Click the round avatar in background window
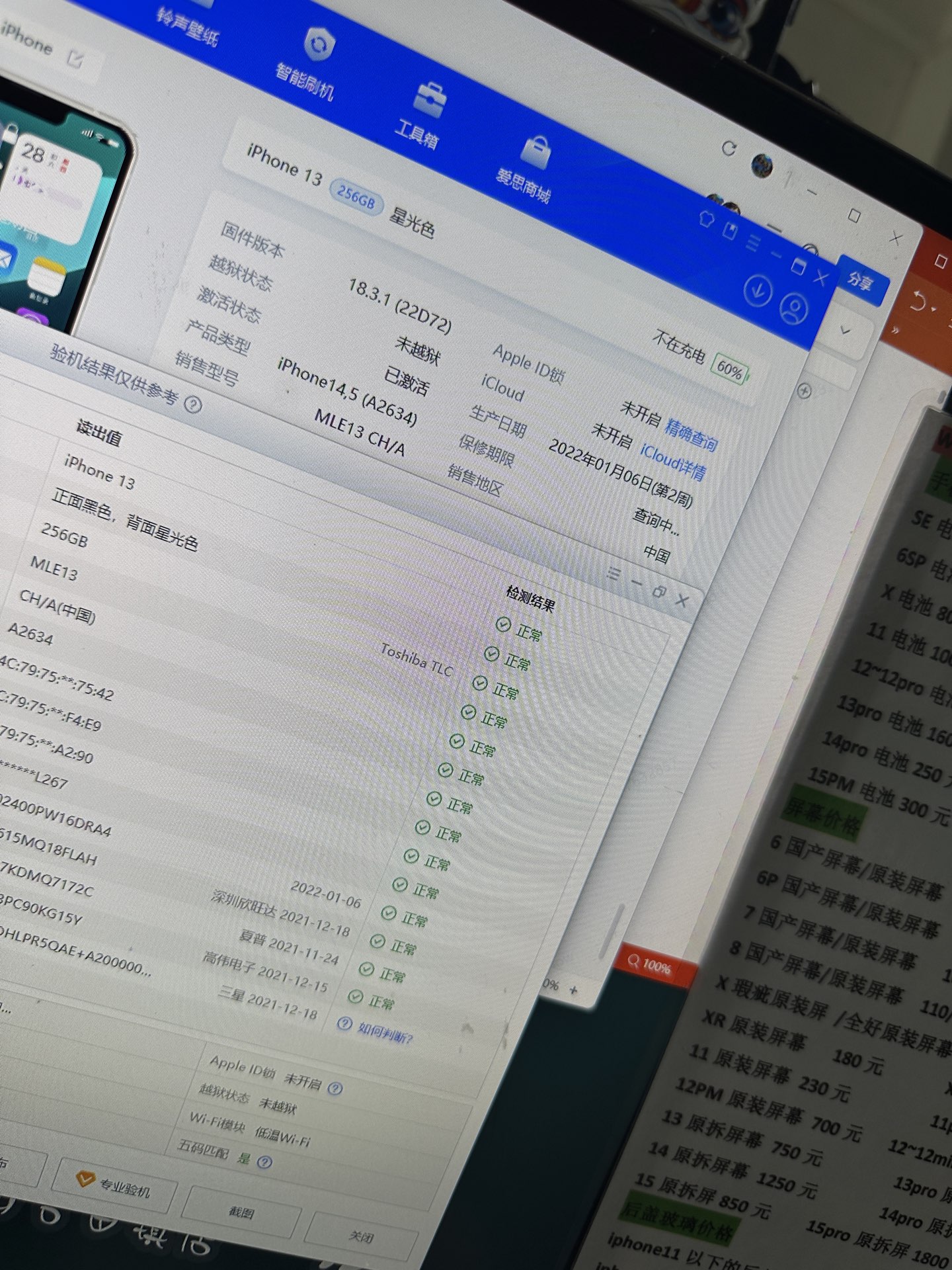Image resolution: width=952 pixels, height=1270 pixels. tap(763, 165)
